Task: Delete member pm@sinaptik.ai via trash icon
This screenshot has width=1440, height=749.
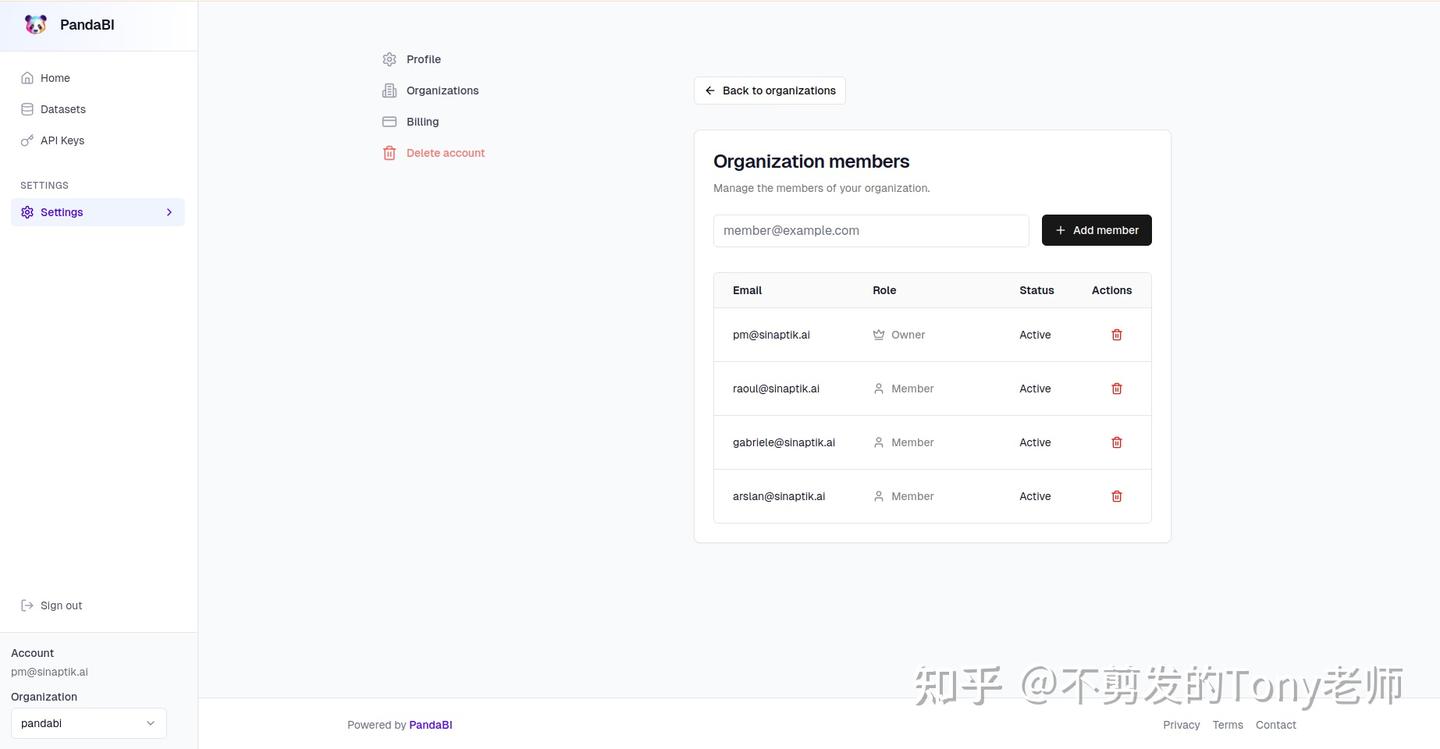Action: [x=1117, y=335]
